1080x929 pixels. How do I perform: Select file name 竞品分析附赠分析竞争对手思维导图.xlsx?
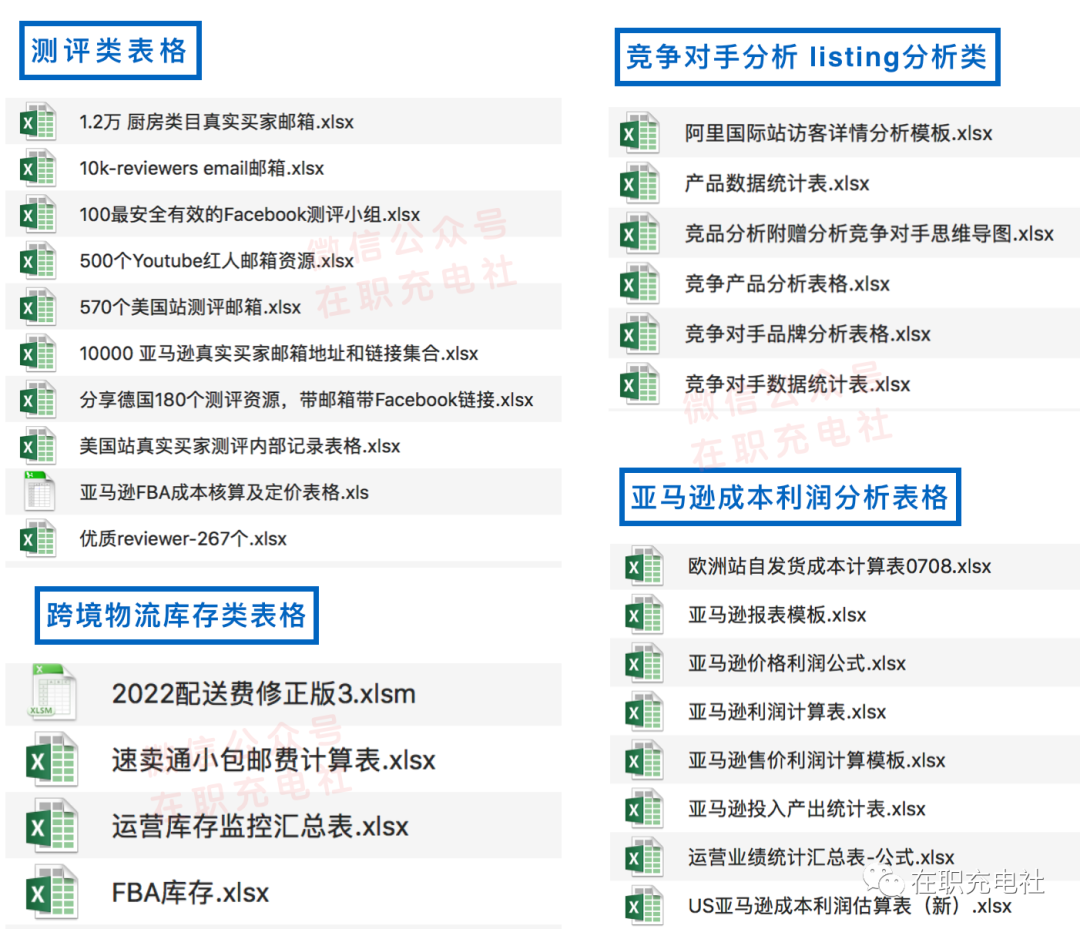coord(869,233)
